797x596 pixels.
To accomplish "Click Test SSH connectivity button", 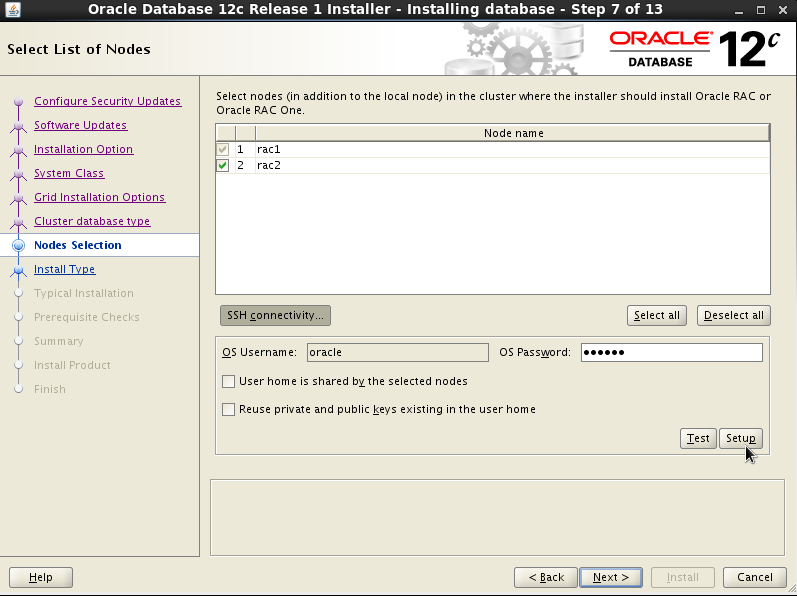I will coord(698,438).
